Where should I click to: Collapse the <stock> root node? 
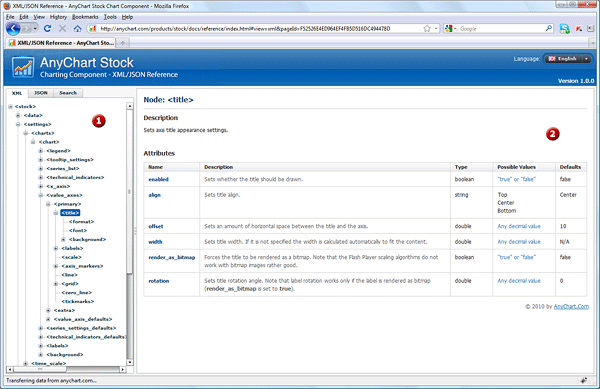point(11,106)
